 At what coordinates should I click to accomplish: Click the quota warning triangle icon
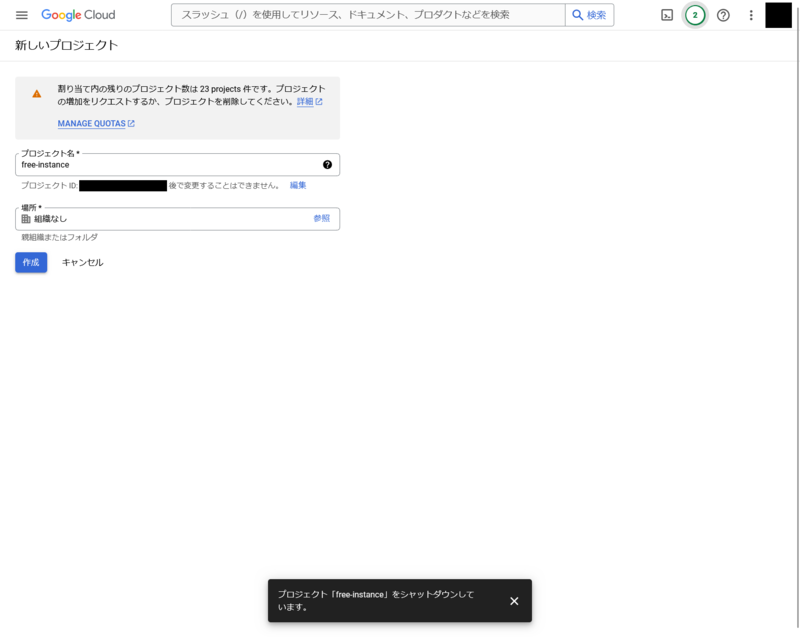click(x=37, y=94)
